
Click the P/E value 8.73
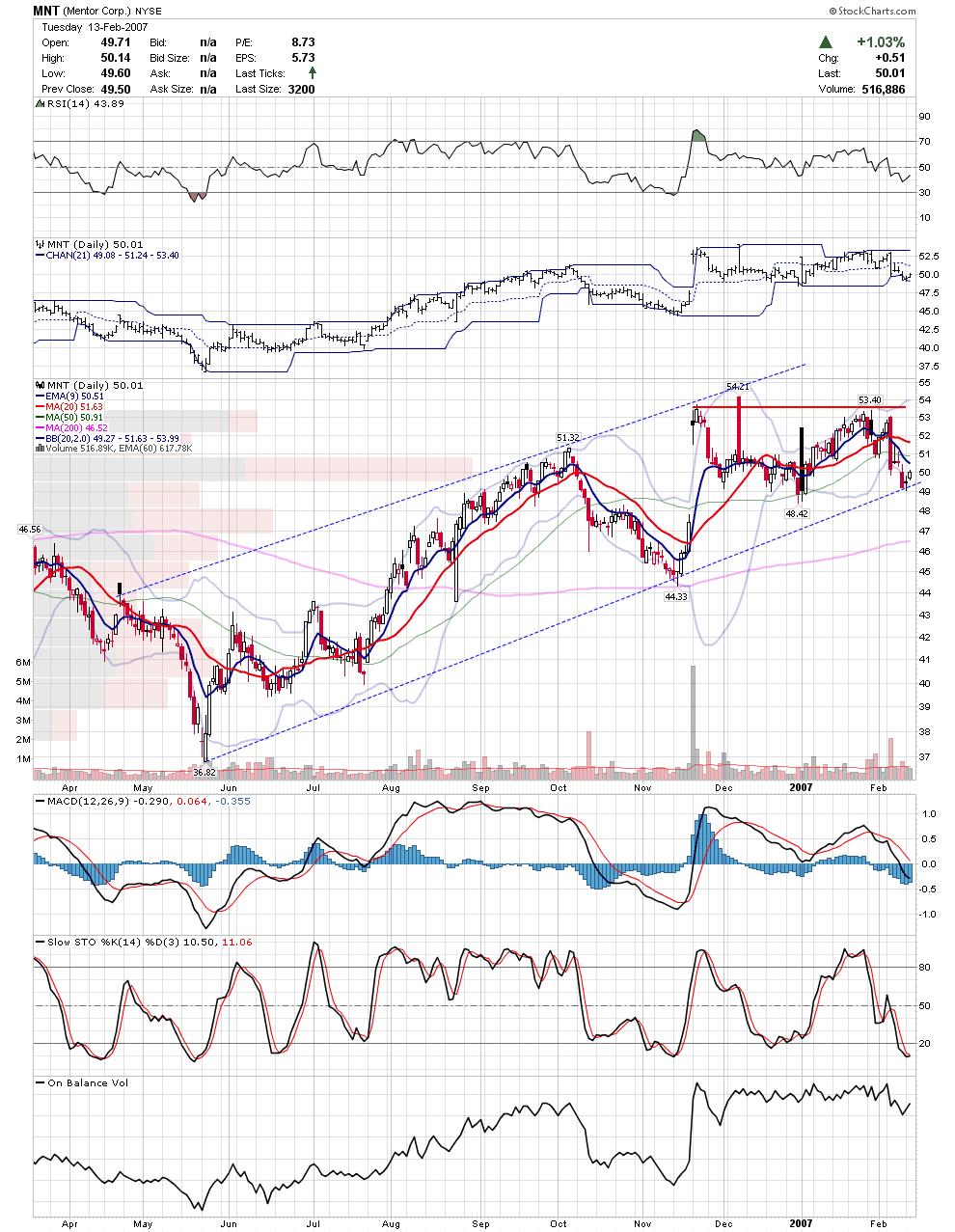coord(303,42)
